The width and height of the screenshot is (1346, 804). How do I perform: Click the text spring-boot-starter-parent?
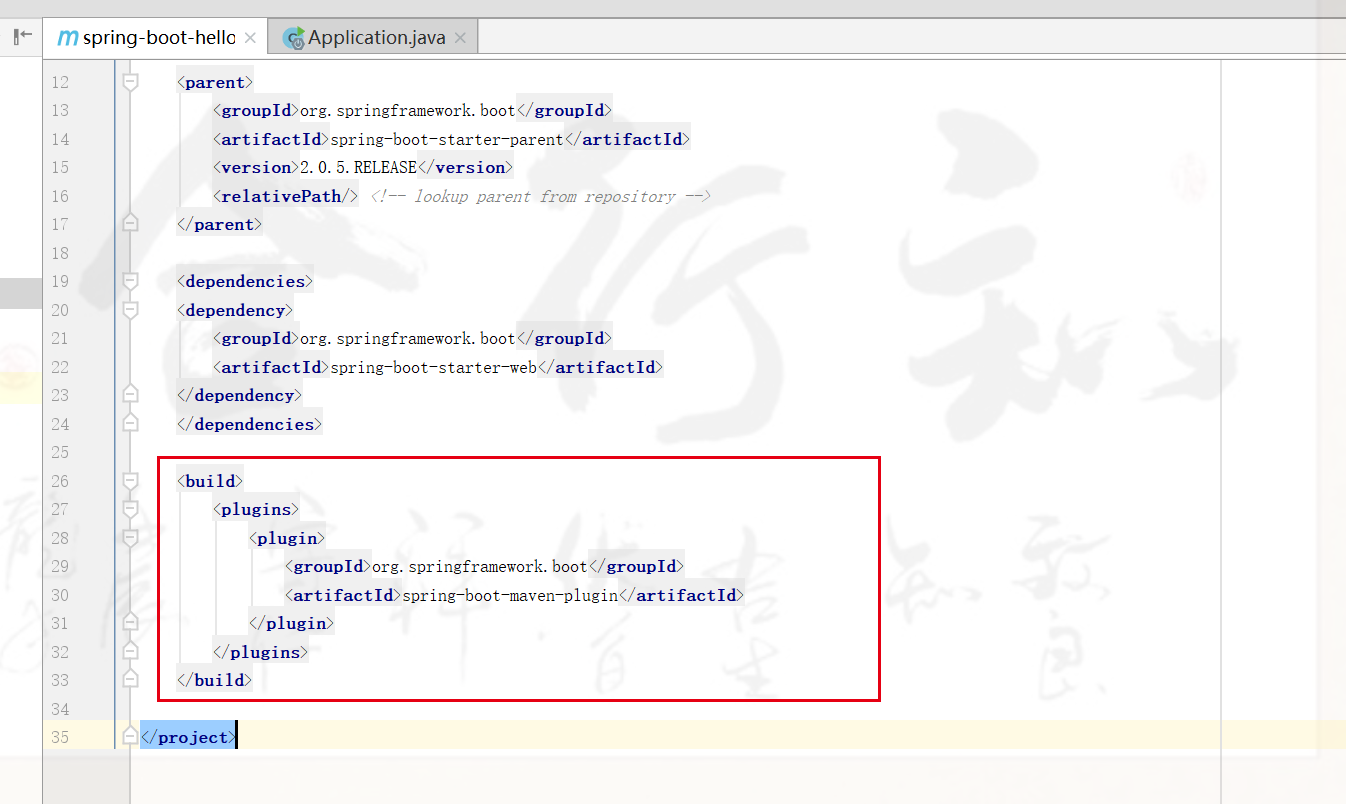[x=447, y=139]
